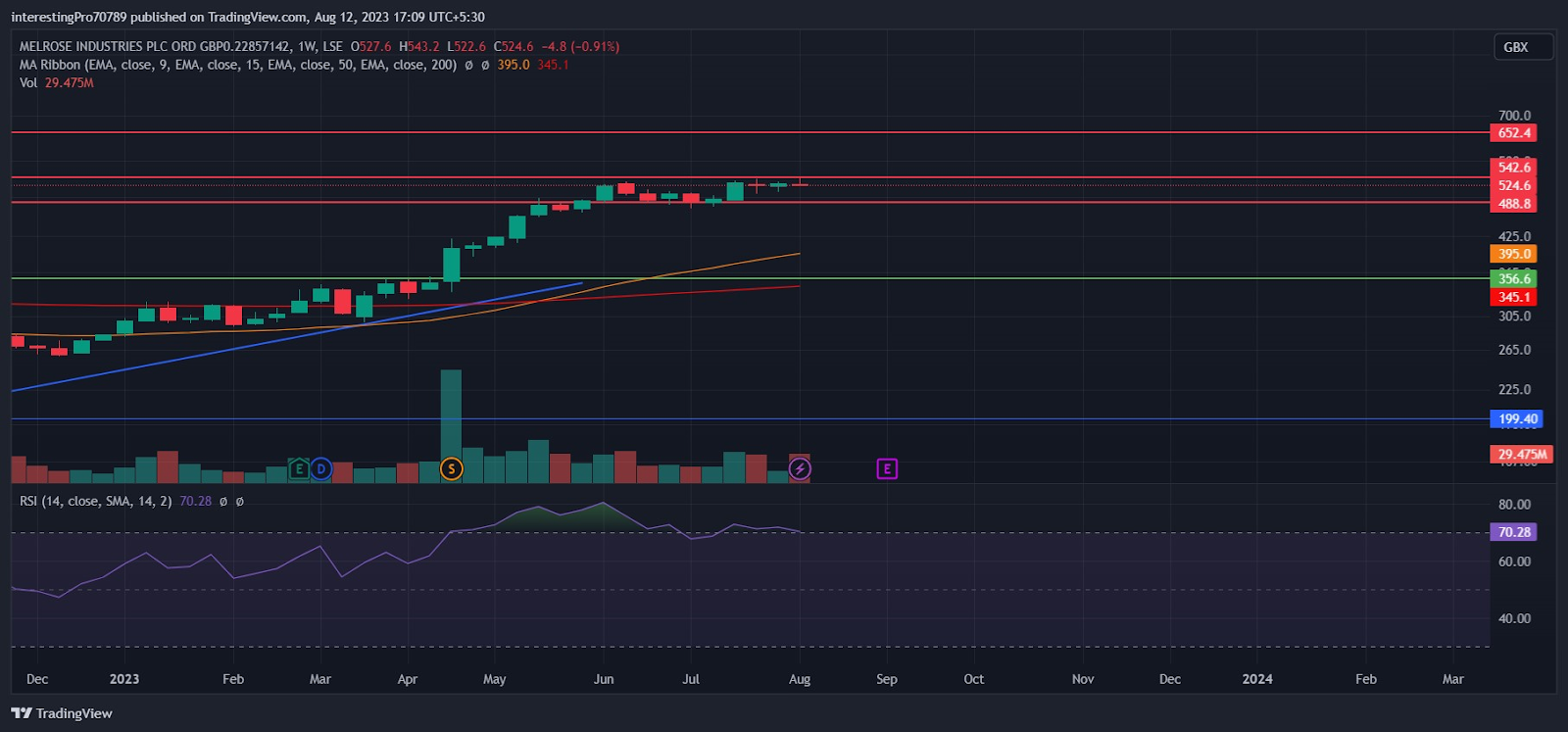This screenshot has height=732, width=1568.
Task: Click the green earnings E marker
Action: (x=299, y=469)
